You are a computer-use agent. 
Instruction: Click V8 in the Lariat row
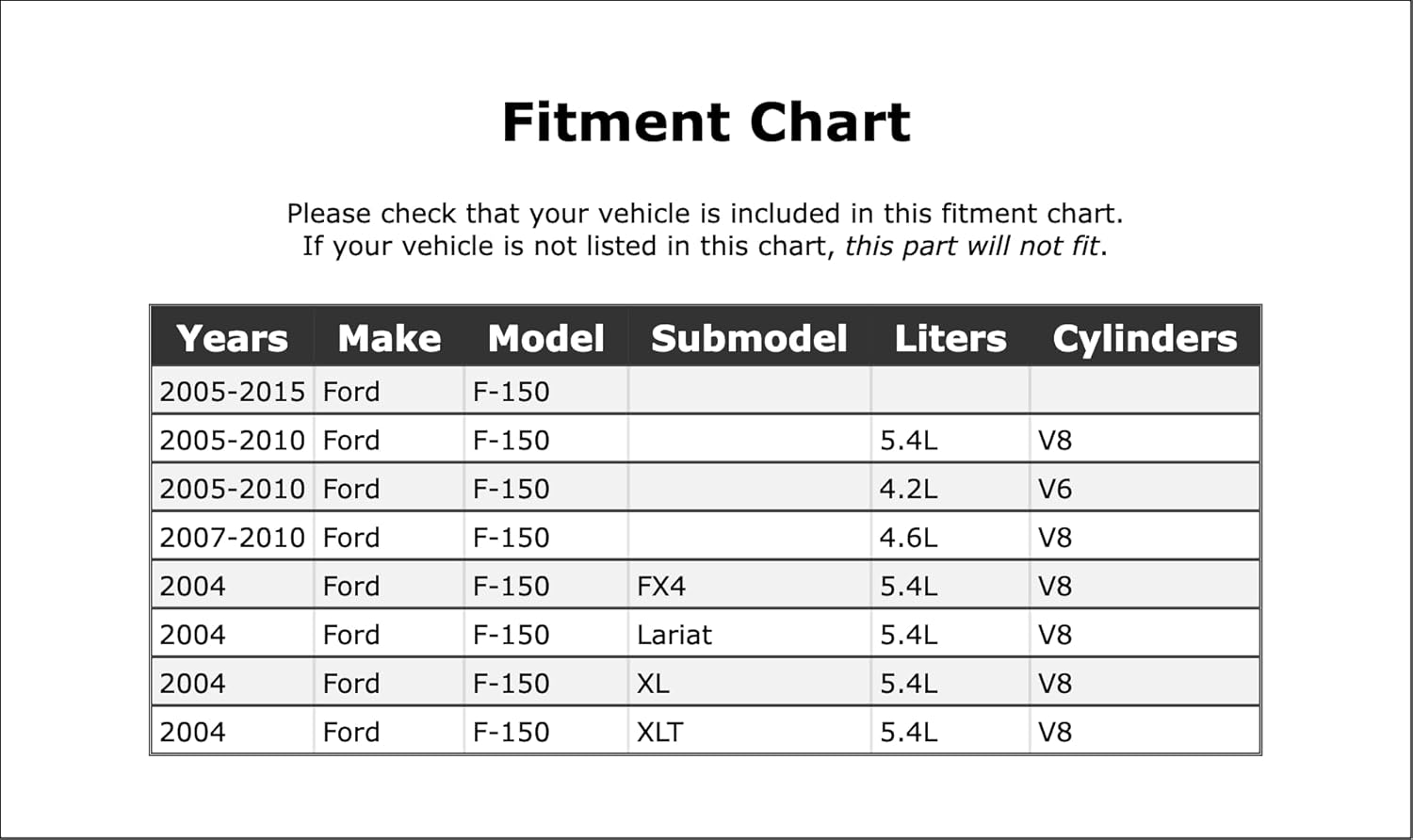tap(1054, 635)
